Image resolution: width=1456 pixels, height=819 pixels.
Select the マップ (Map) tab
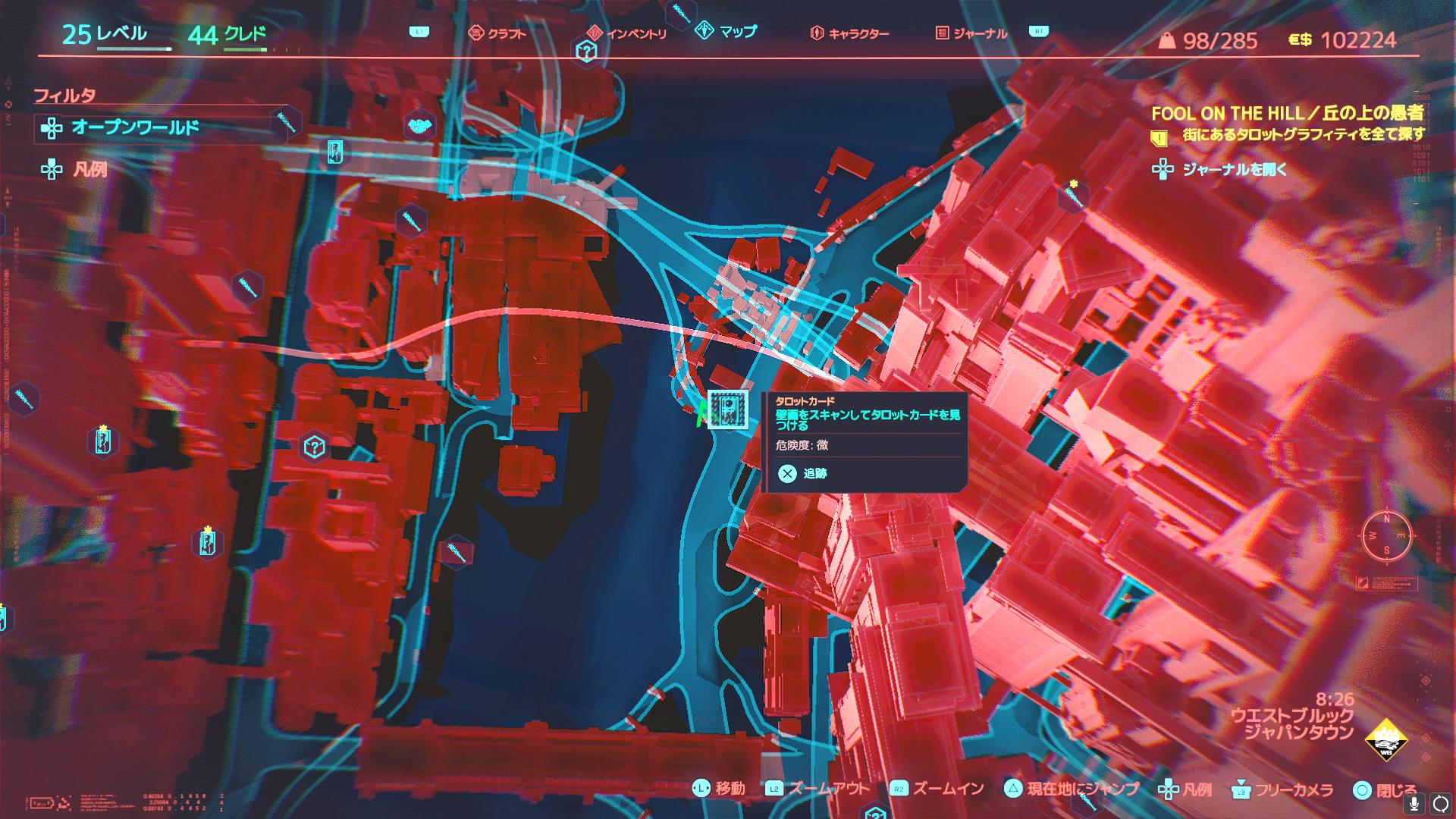coord(726,31)
